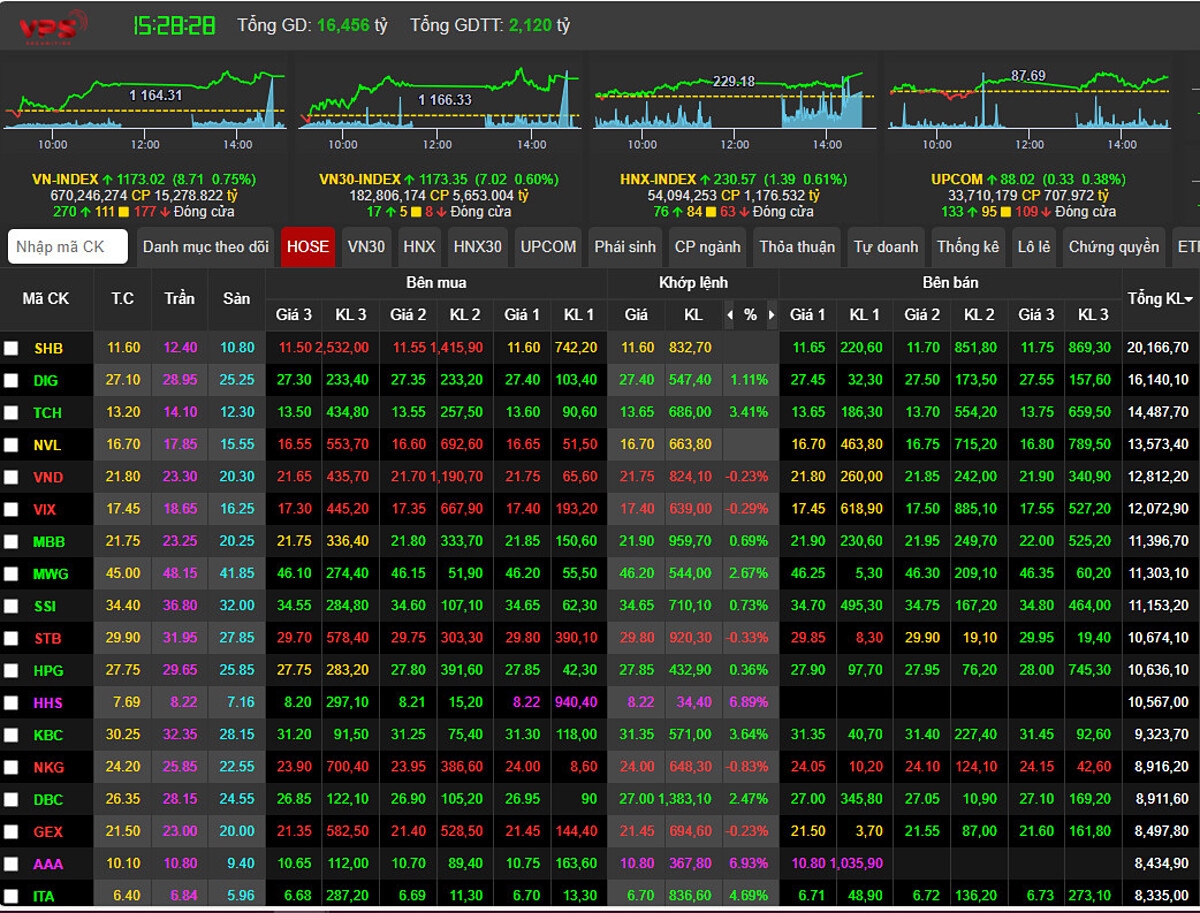Select the HOSE tab

point(307,247)
